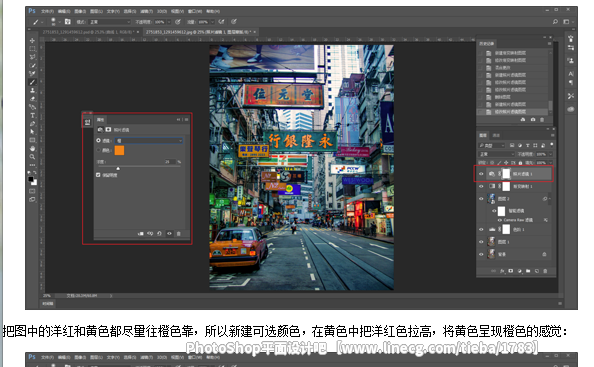This screenshot has width=594, height=367.
Task: Select the Eraser tool
Action: pyautogui.click(x=33, y=99)
